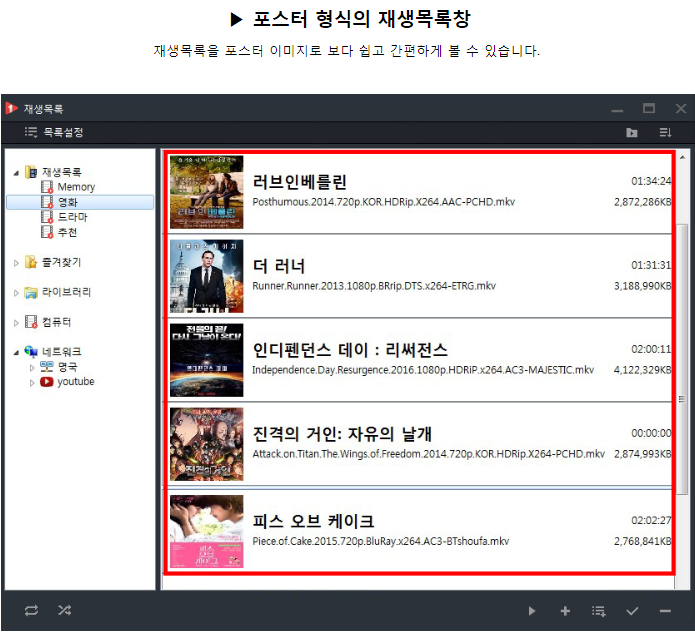Select 재생목록 root folder label
695x639 pixels.
(x=62, y=172)
